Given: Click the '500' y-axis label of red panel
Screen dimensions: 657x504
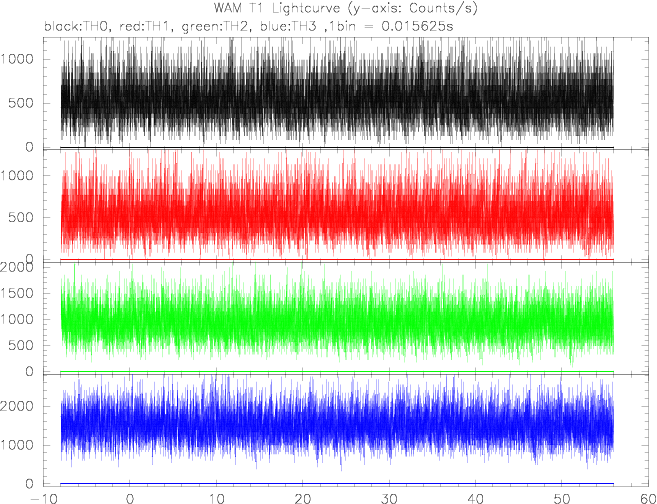Looking at the screenshot, I should 21,217.
